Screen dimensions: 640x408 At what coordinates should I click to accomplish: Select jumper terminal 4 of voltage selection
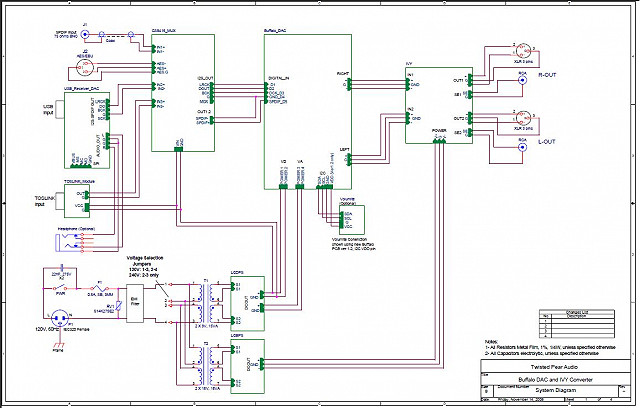169,322
